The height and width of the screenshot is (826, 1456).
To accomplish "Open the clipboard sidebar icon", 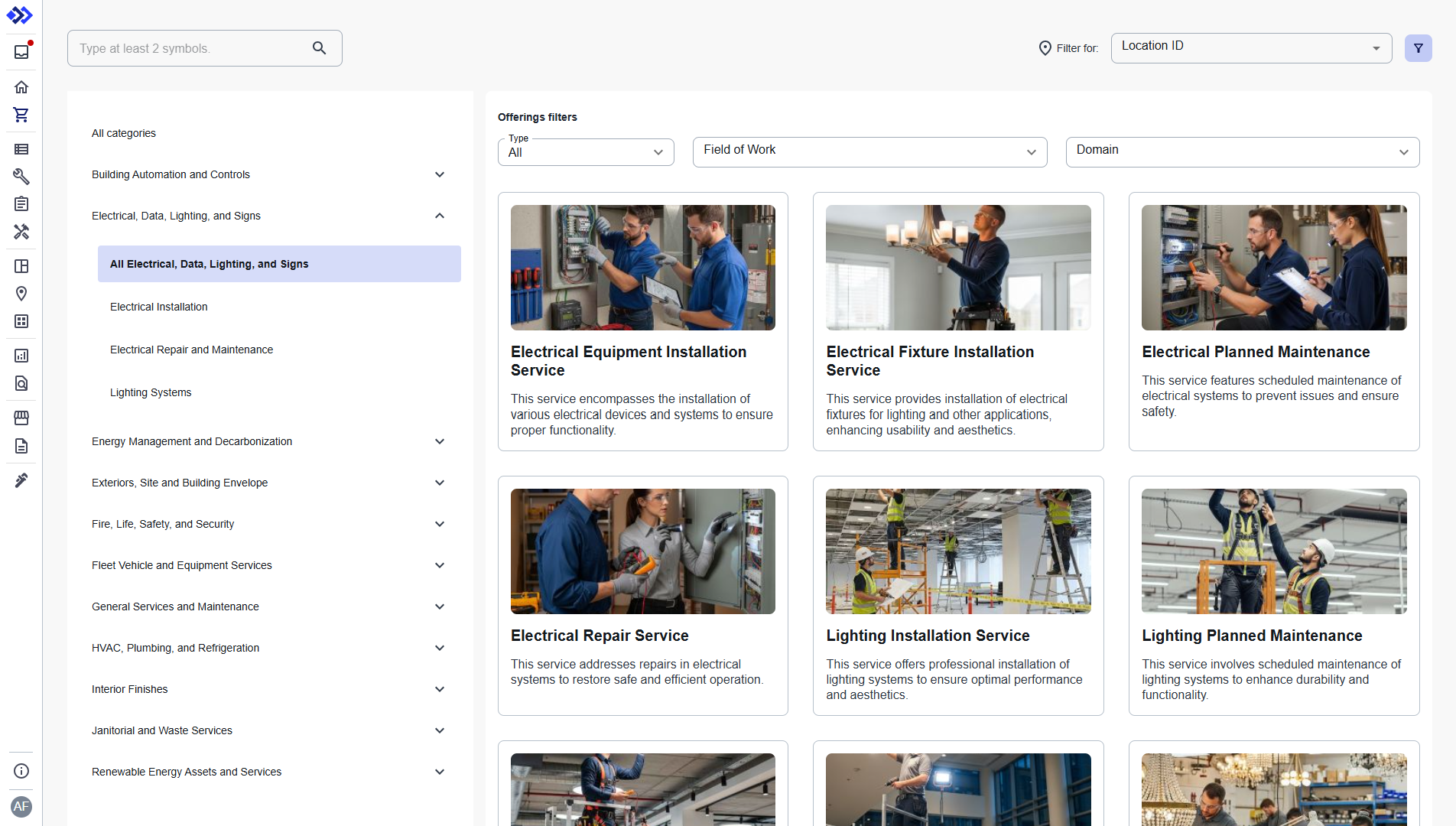I will (21, 204).
